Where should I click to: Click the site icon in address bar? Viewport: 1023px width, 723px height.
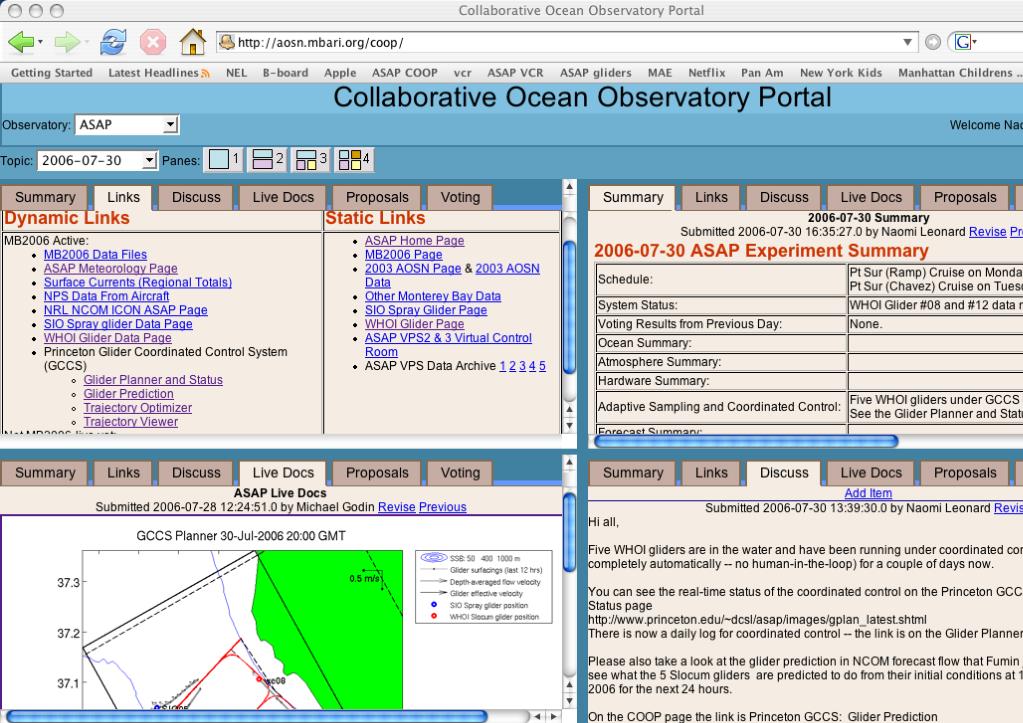pyautogui.click(x=227, y=42)
